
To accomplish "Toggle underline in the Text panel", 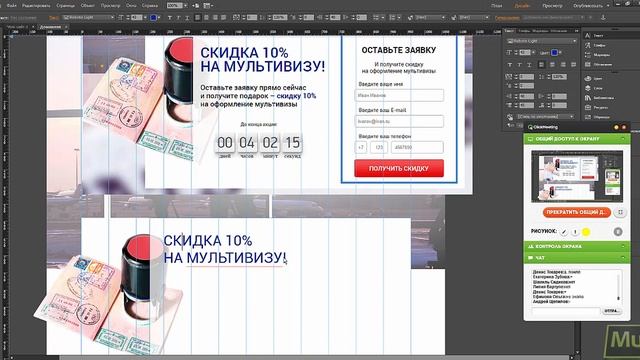I will click(529, 65).
